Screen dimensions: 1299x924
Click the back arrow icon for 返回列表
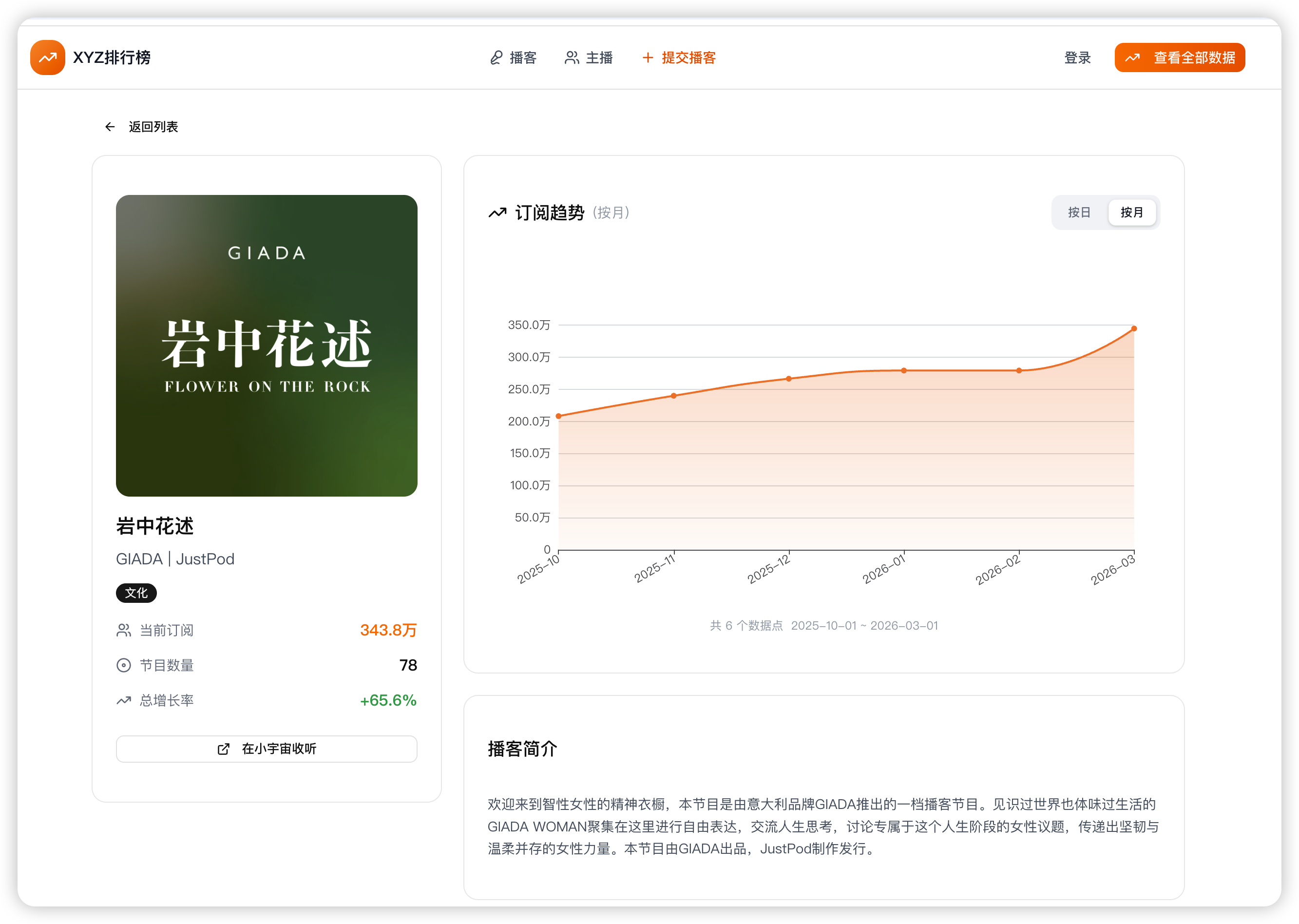click(x=110, y=127)
